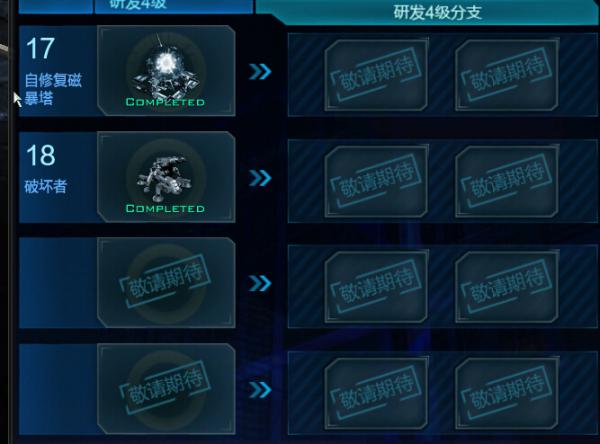Select first locked branch slot beside 破坏者
600x444 pixels.
tap(377, 181)
